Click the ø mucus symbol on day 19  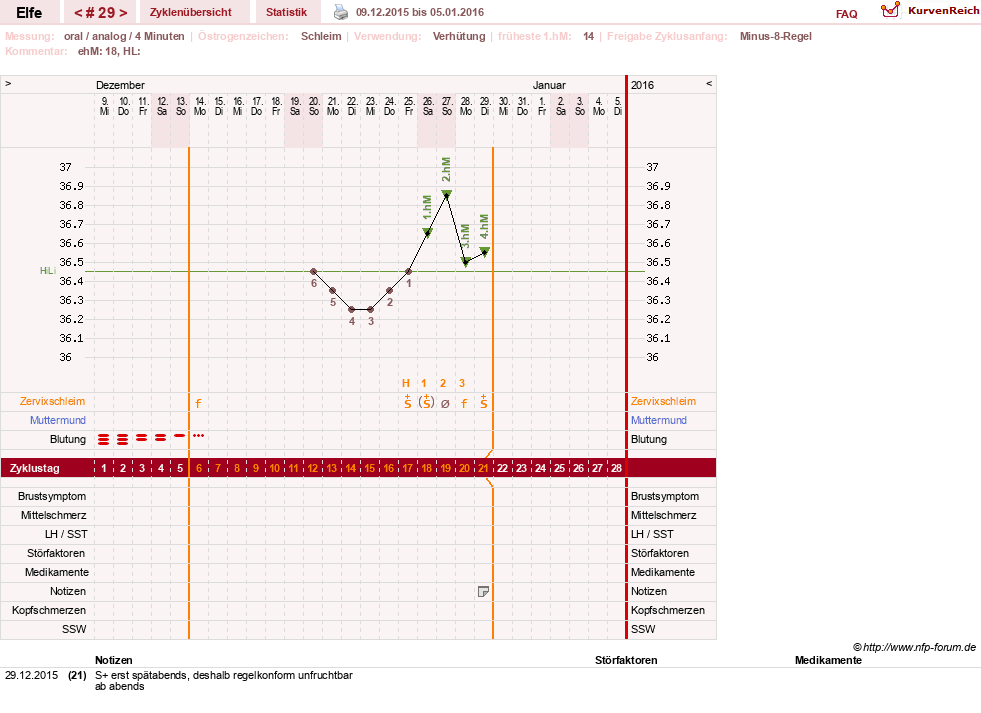coord(445,403)
